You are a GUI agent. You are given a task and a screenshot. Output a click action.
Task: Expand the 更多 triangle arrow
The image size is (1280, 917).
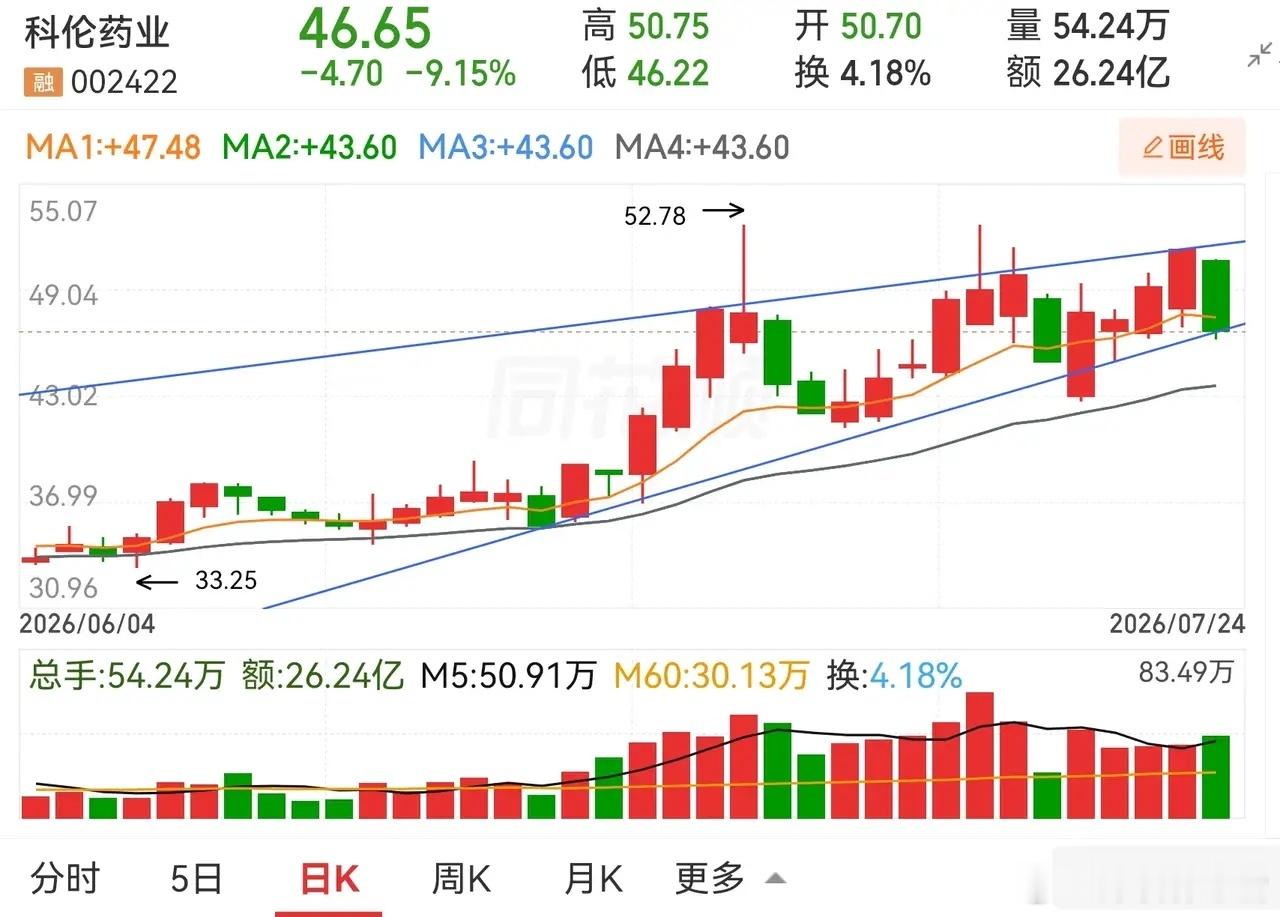coord(775,879)
